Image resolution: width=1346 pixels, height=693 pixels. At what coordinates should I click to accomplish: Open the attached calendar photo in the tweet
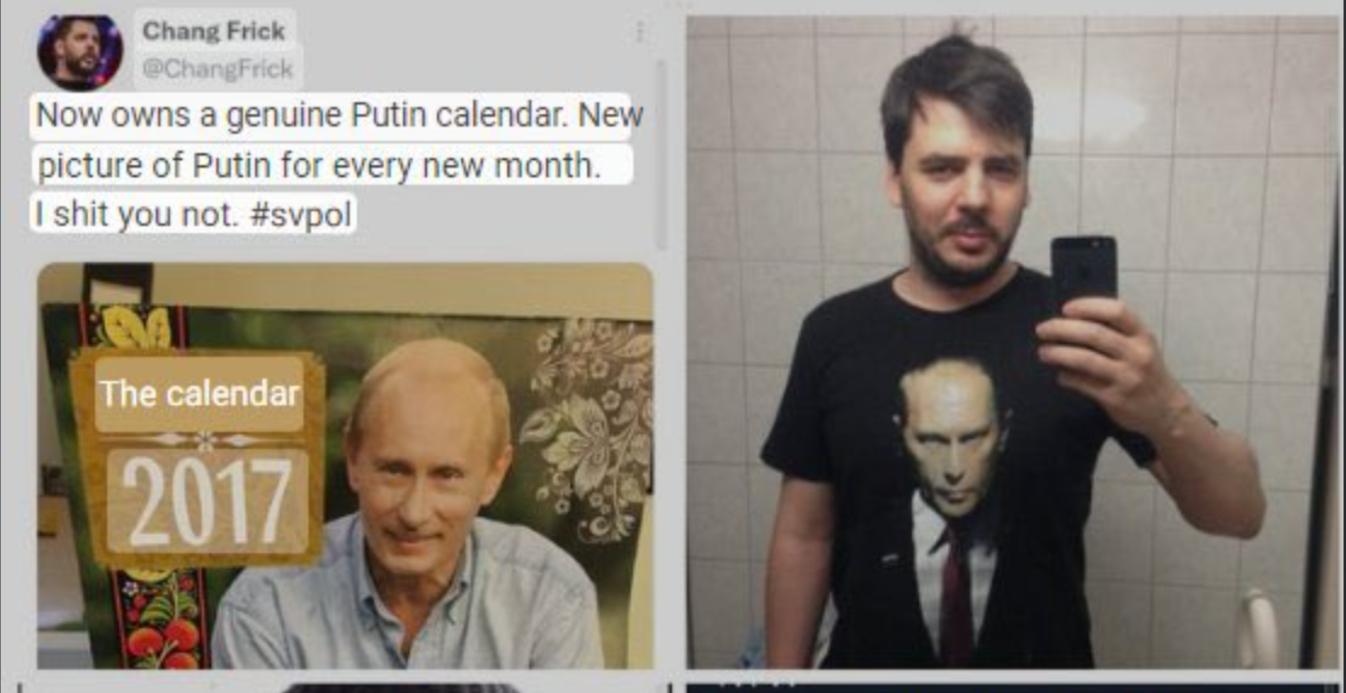345,465
